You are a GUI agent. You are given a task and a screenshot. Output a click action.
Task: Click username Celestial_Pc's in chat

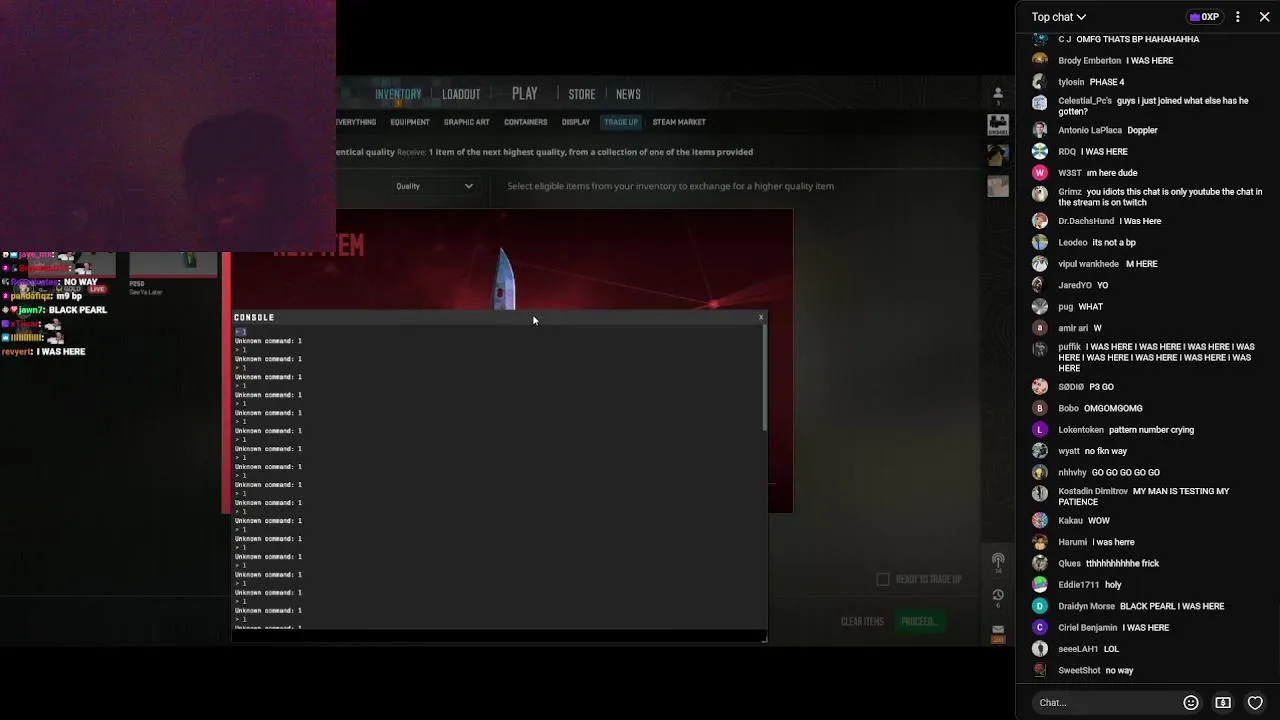(x=1085, y=101)
